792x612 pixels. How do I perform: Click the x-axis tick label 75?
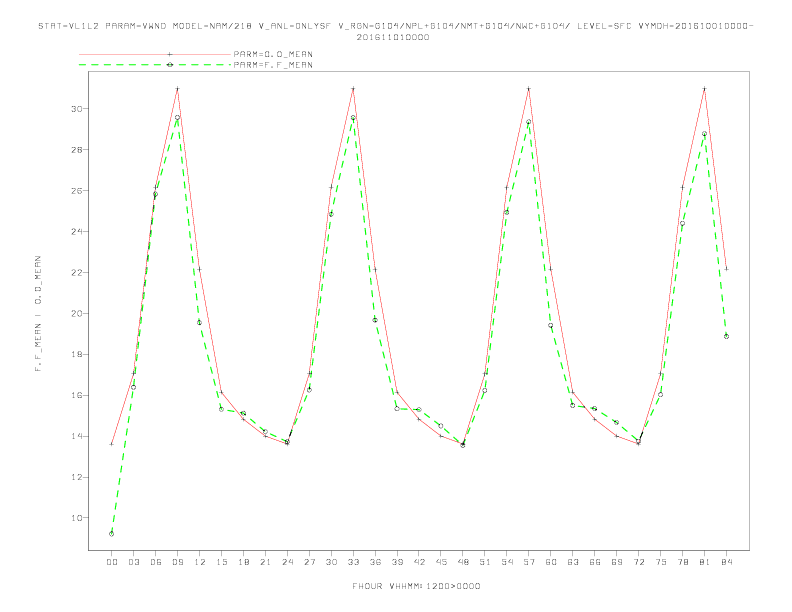coord(661,562)
